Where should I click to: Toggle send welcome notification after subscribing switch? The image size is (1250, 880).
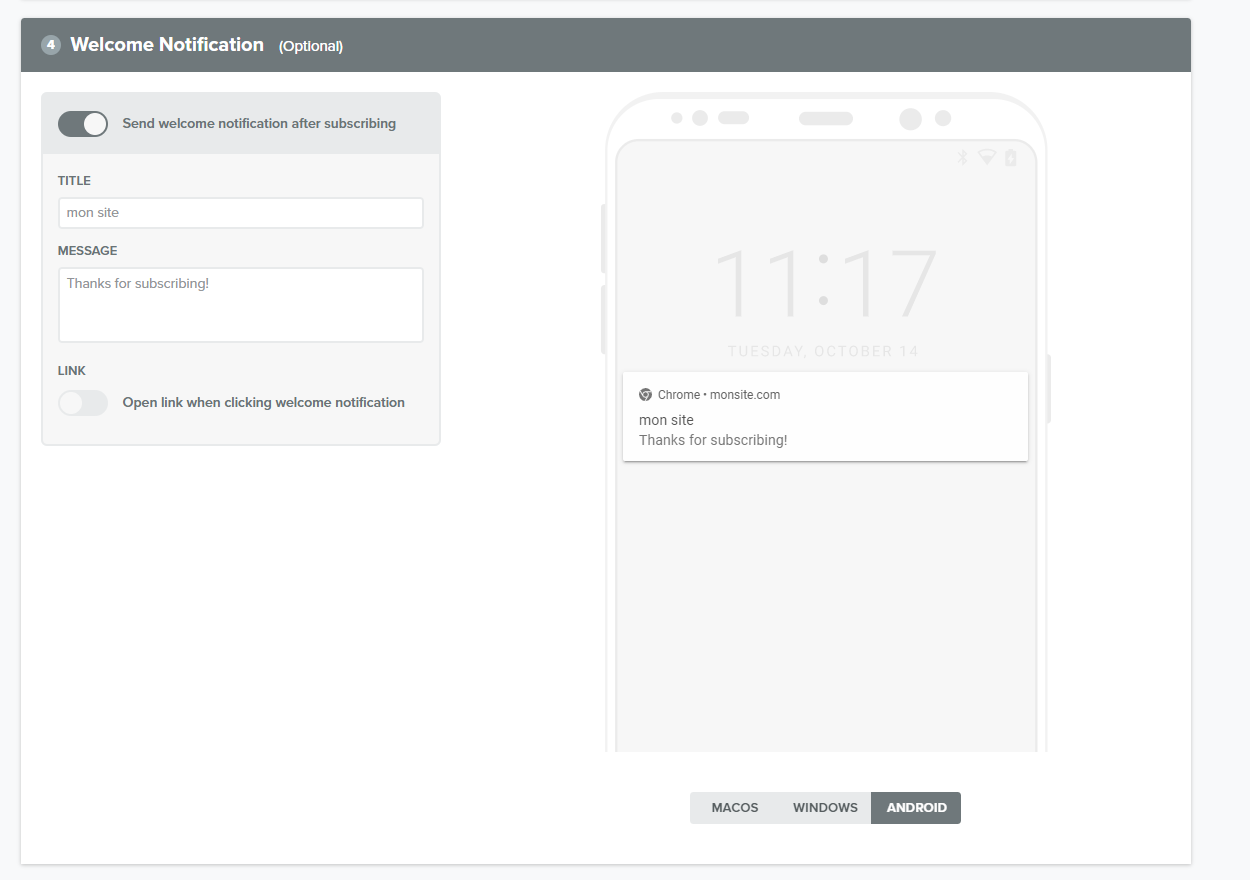83,124
